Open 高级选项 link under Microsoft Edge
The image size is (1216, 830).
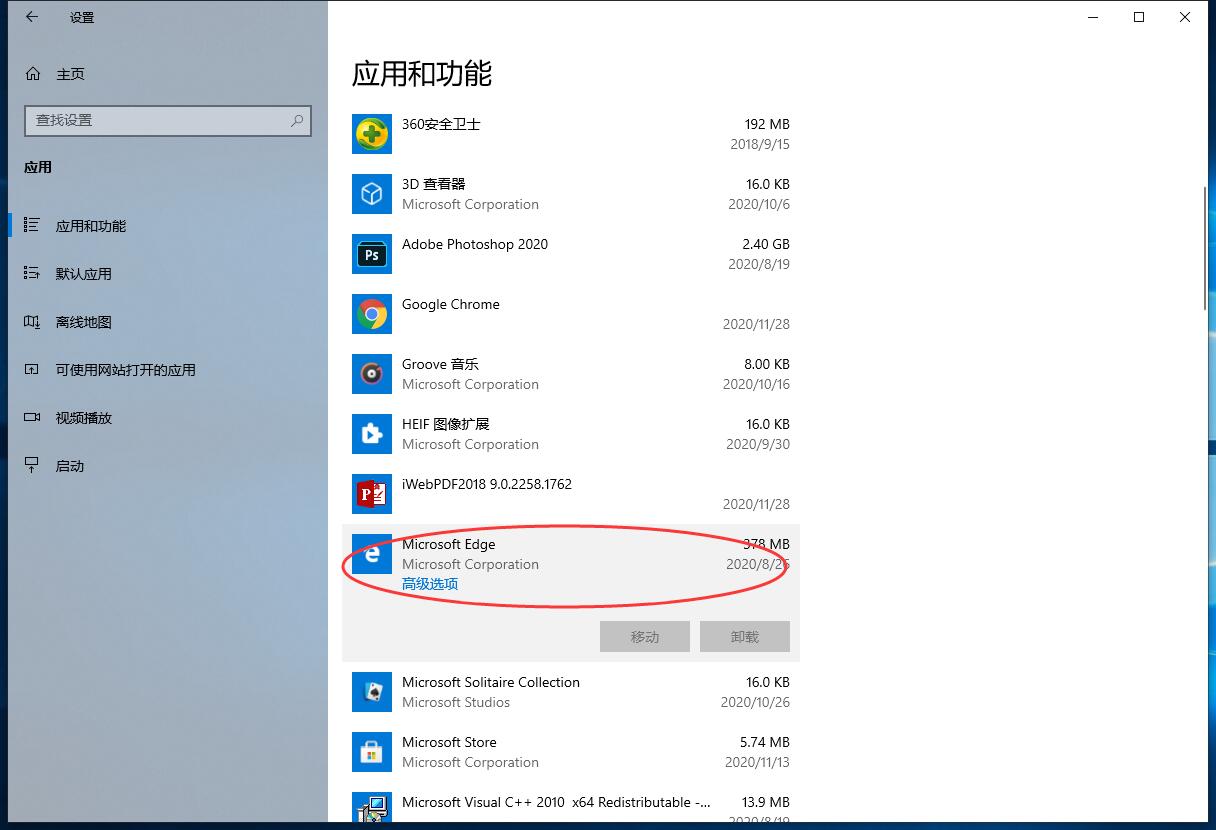pos(430,584)
